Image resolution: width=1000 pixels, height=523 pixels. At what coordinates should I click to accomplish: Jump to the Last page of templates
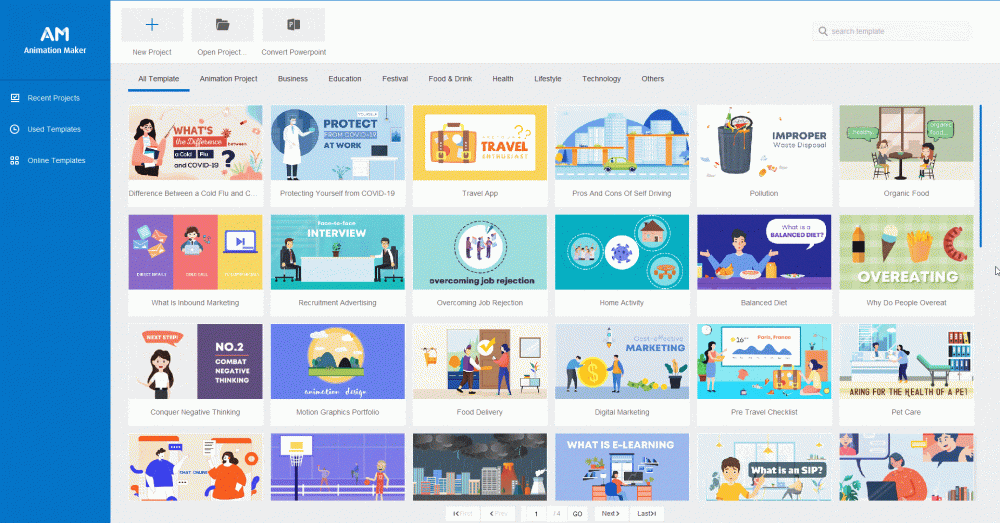(647, 513)
